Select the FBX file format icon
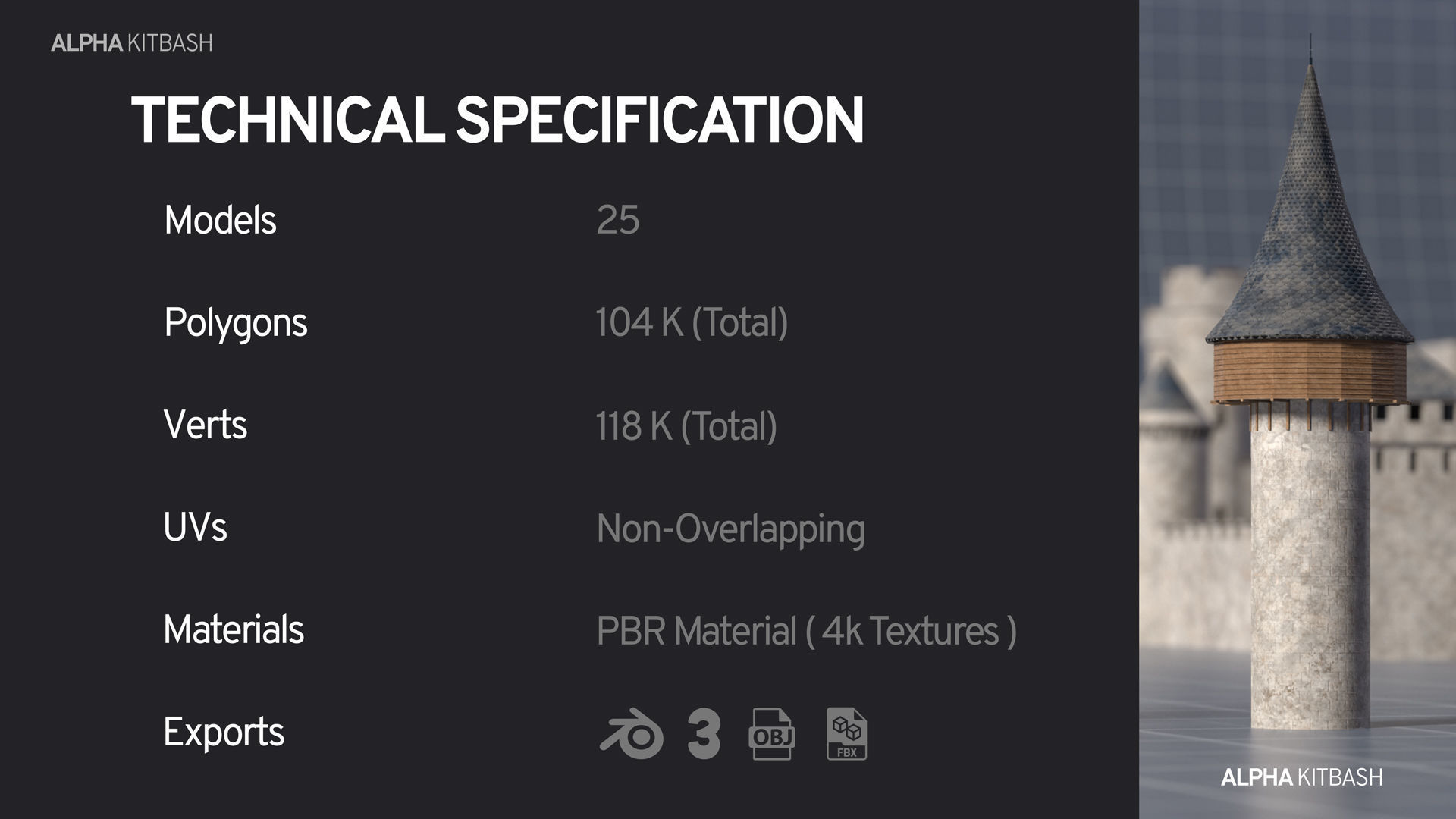Image resolution: width=1456 pixels, height=819 pixels. point(846,734)
